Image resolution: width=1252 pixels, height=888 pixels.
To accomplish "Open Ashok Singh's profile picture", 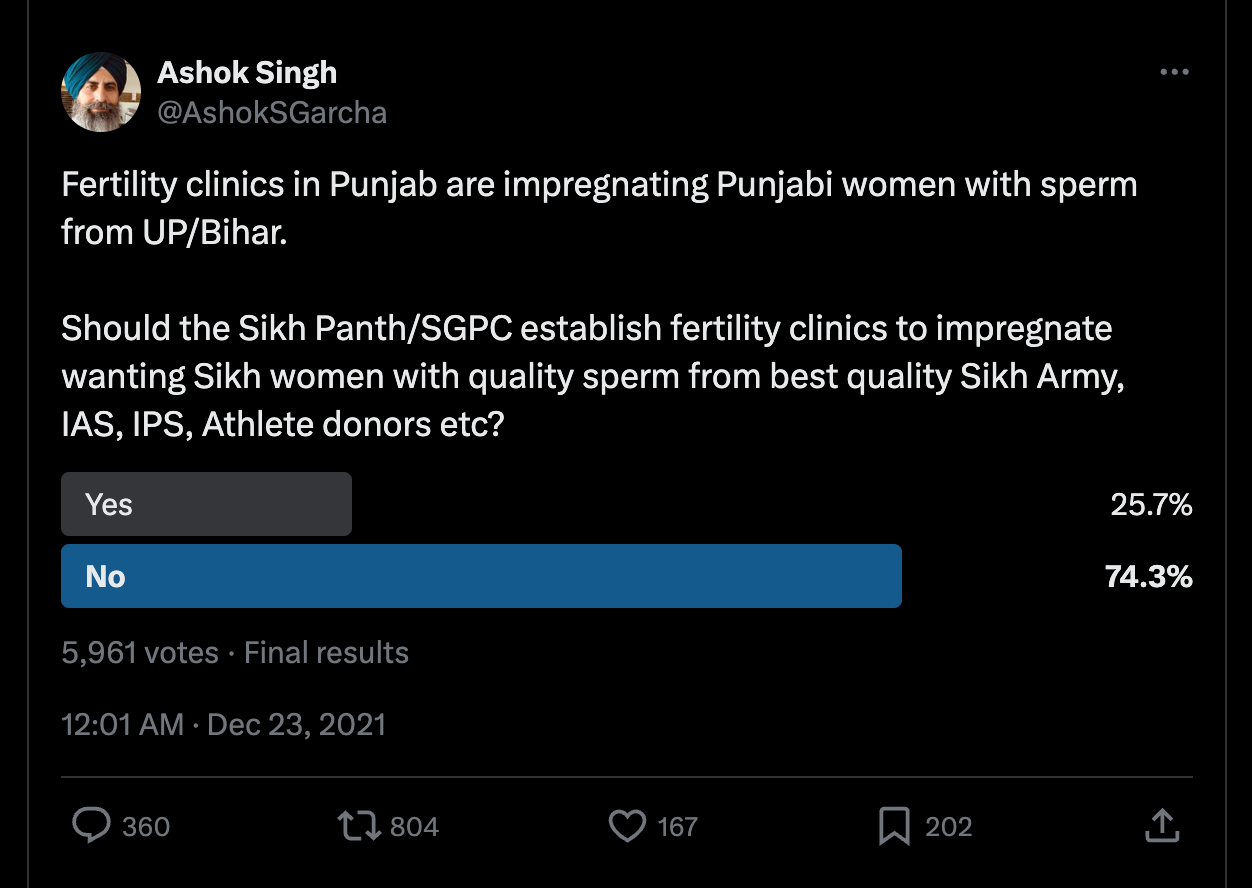I will 100,93.
